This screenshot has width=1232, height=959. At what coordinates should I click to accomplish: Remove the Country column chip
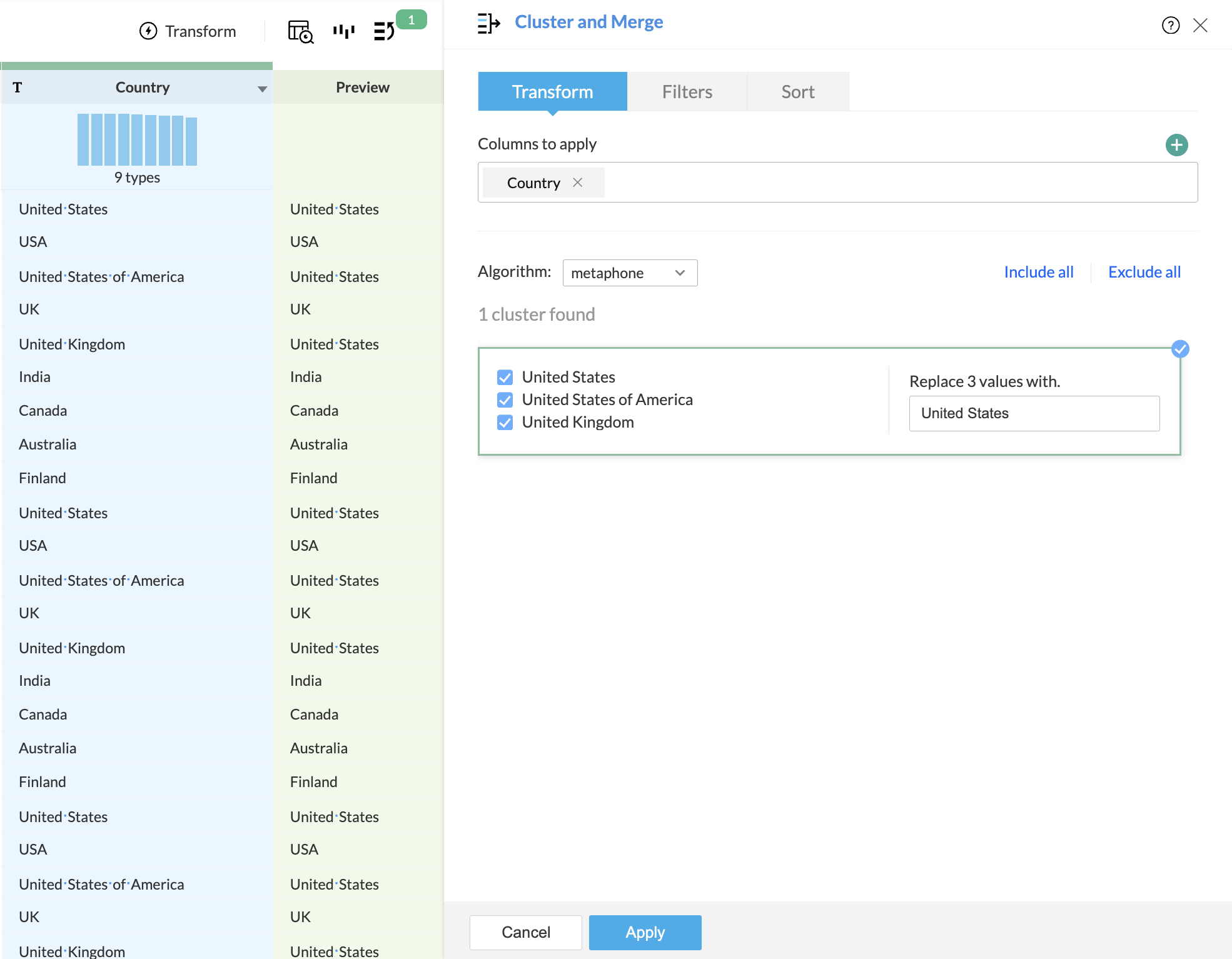(x=578, y=183)
